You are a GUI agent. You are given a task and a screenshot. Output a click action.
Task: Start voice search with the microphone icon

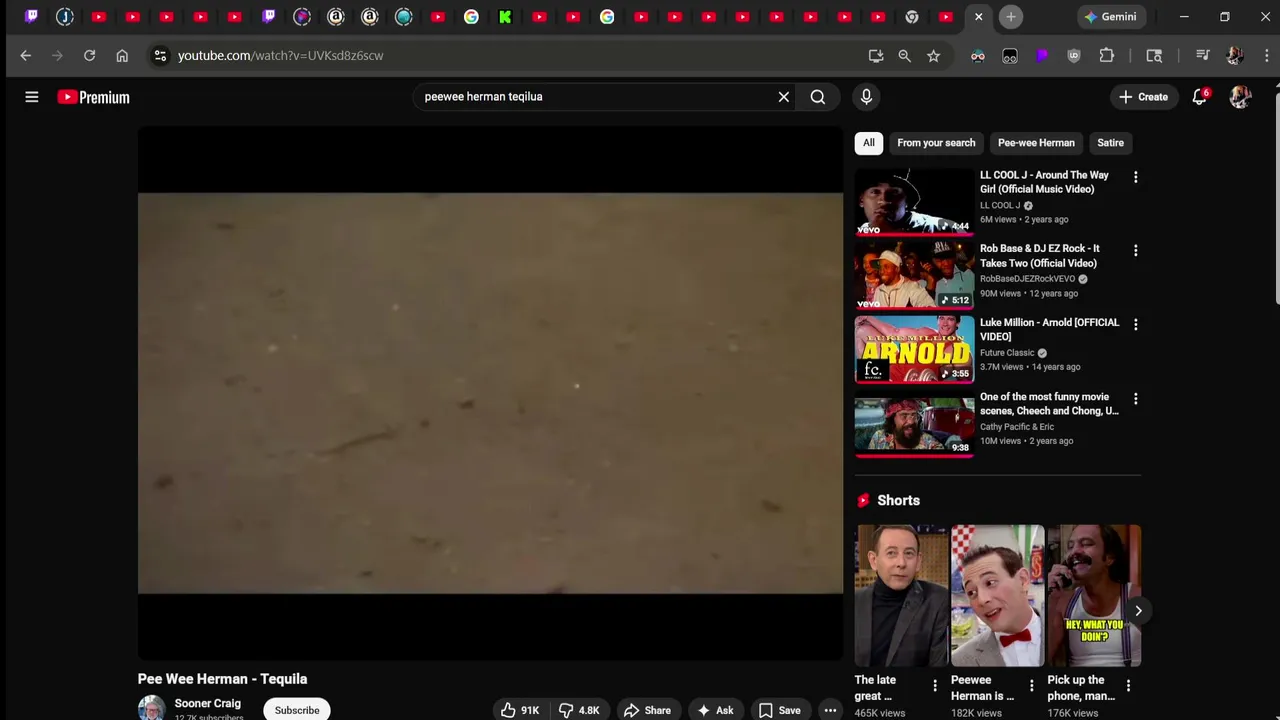(866, 97)
